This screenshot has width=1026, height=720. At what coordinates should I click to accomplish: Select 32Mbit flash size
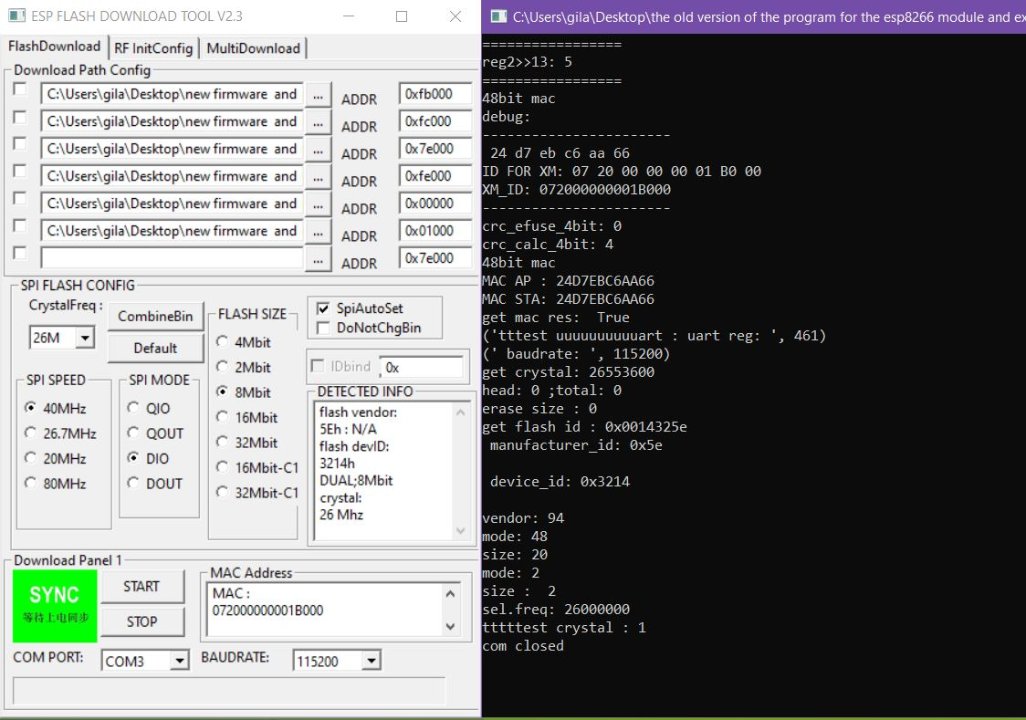pyautogui.click(x=247, y=442)
